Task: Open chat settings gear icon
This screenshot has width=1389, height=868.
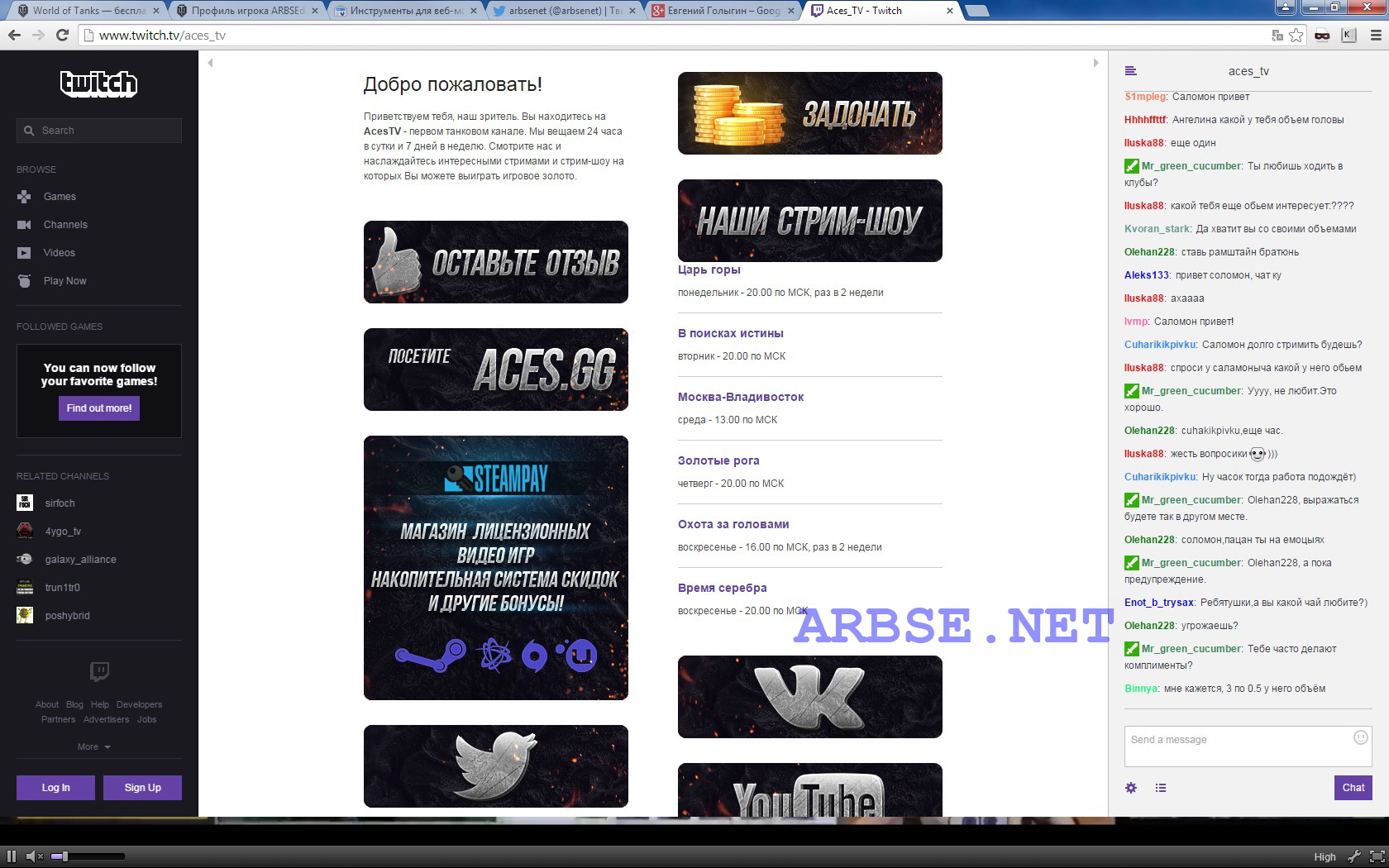Action: click(1131, 788)
